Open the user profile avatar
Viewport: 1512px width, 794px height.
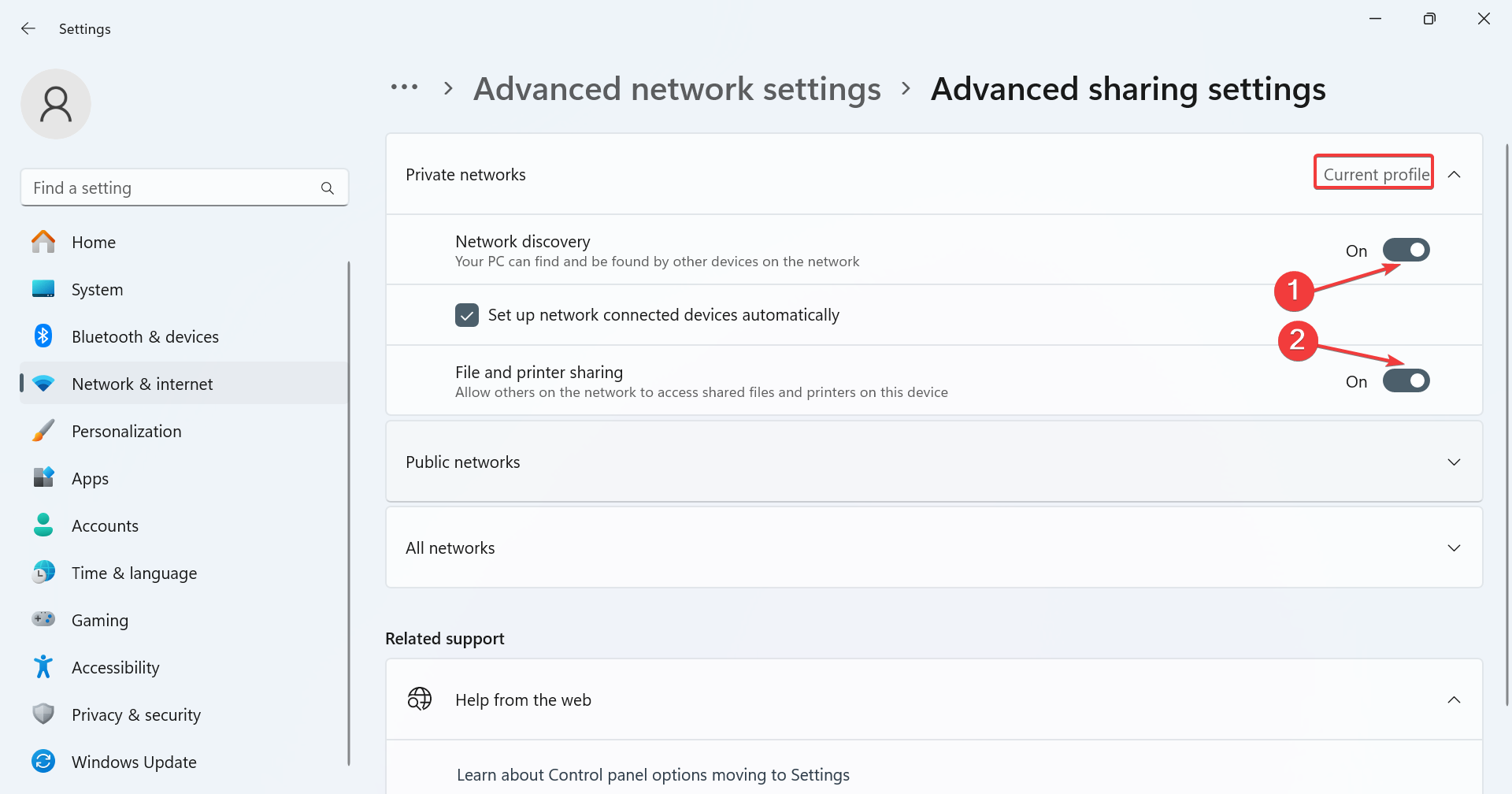[56, 104]
